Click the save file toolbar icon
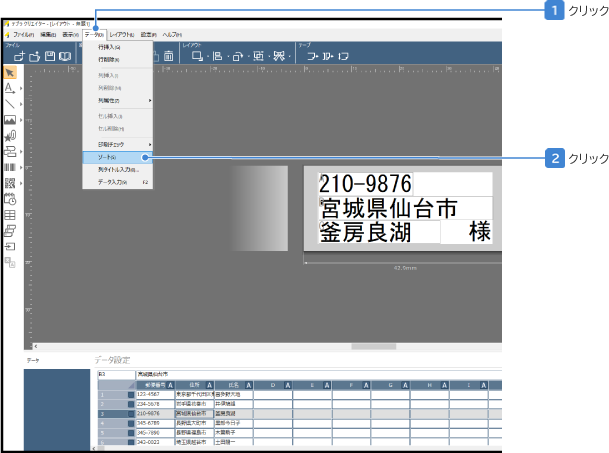Screen dimensions: 609x453 (x=50, y=56)
